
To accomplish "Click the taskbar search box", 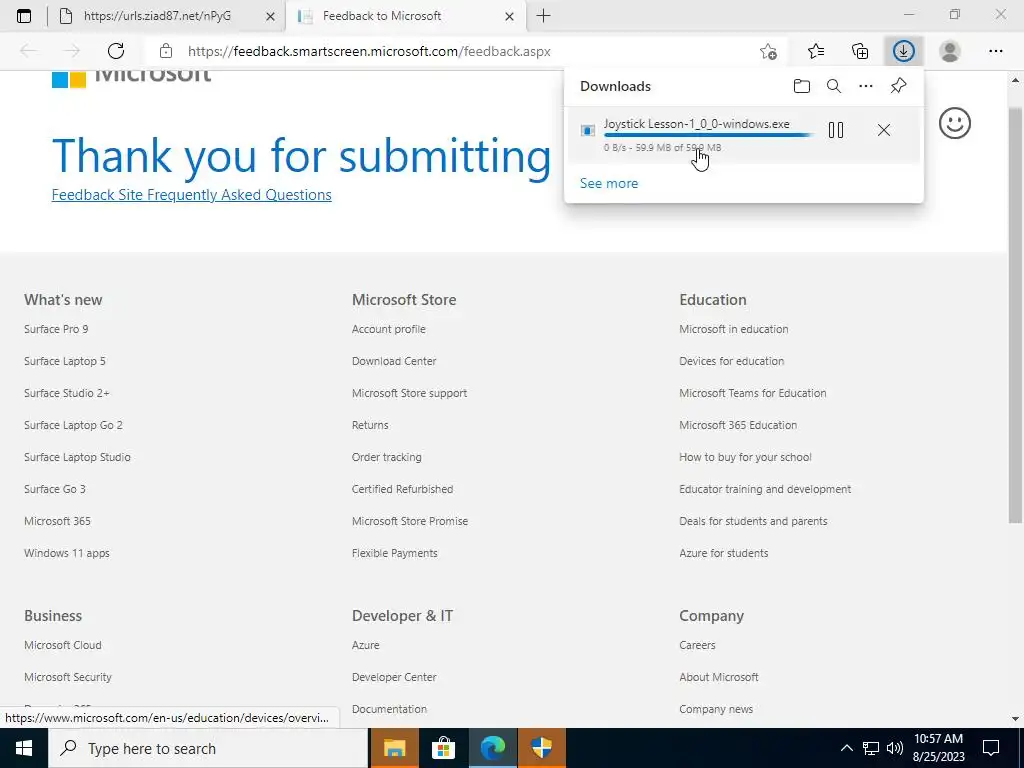I will coord(208,748).
